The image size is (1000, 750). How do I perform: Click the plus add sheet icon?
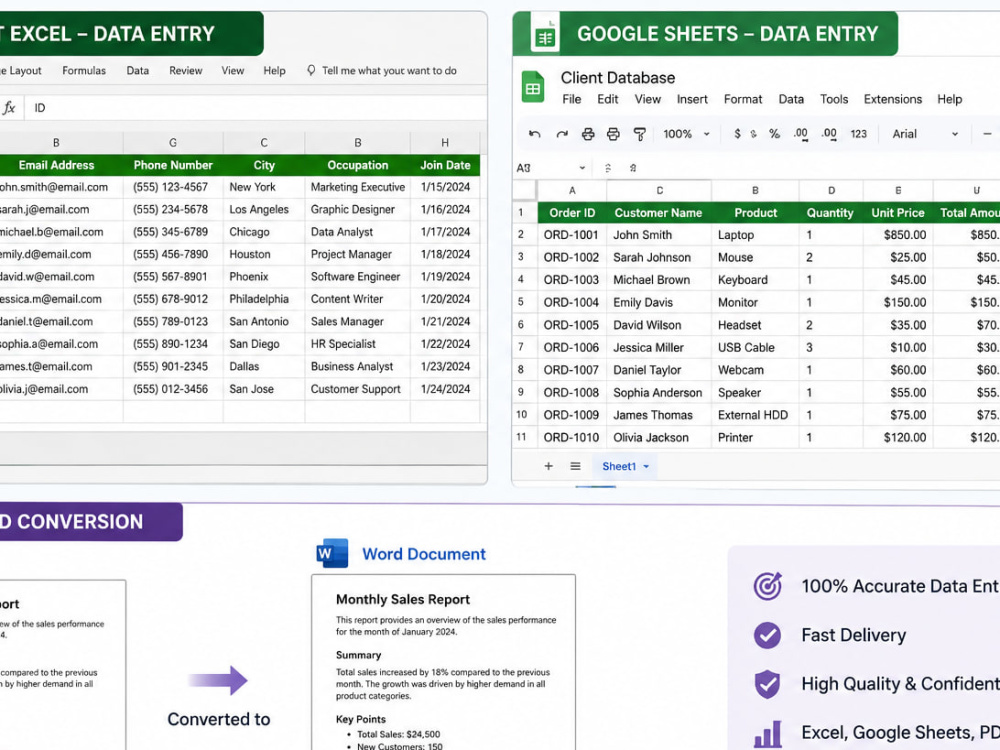(x=548, y=466)
